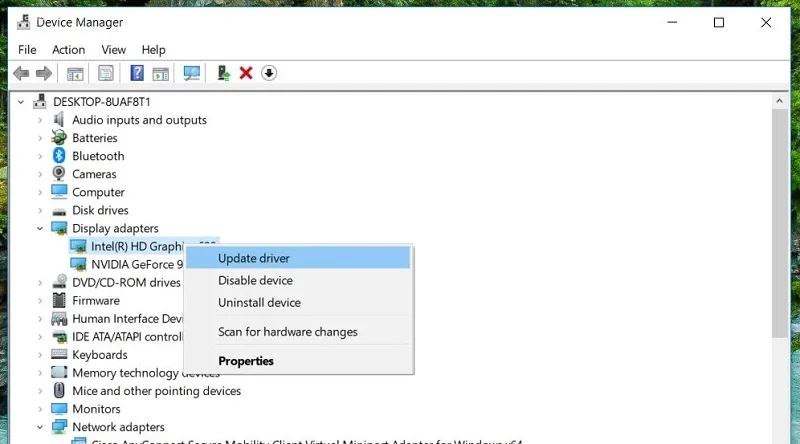Click the Update device driver toolbar icon
This screenshot has width=800, height=444.
coord(224,73)
